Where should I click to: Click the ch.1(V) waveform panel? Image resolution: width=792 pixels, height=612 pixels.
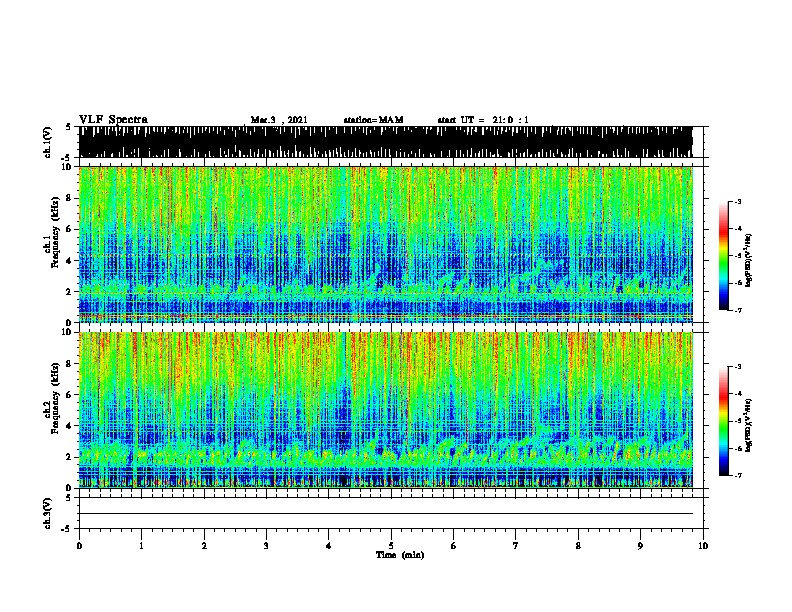pyautogui.click(x=386, y=142)
